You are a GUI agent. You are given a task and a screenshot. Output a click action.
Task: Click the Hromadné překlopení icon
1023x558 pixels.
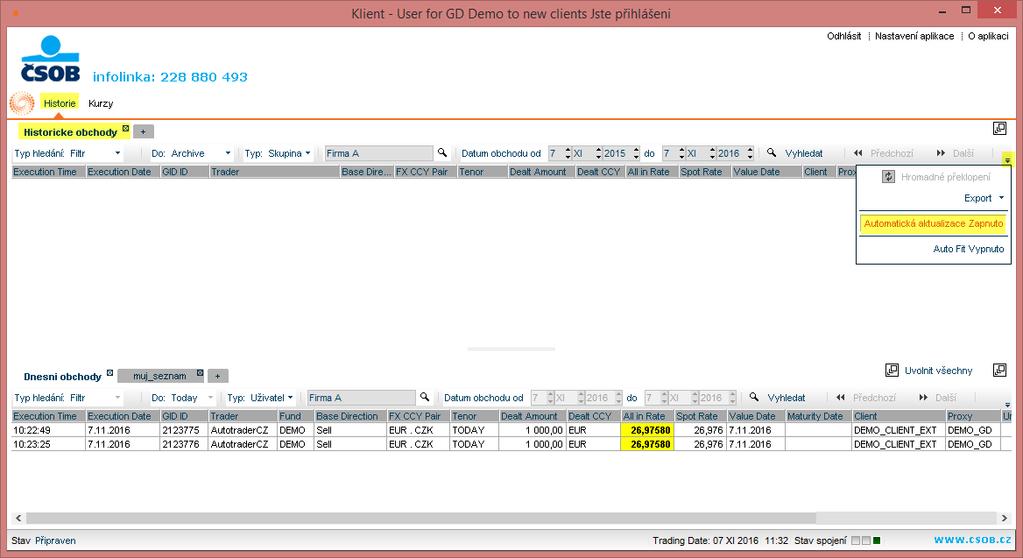pos(888,176)
